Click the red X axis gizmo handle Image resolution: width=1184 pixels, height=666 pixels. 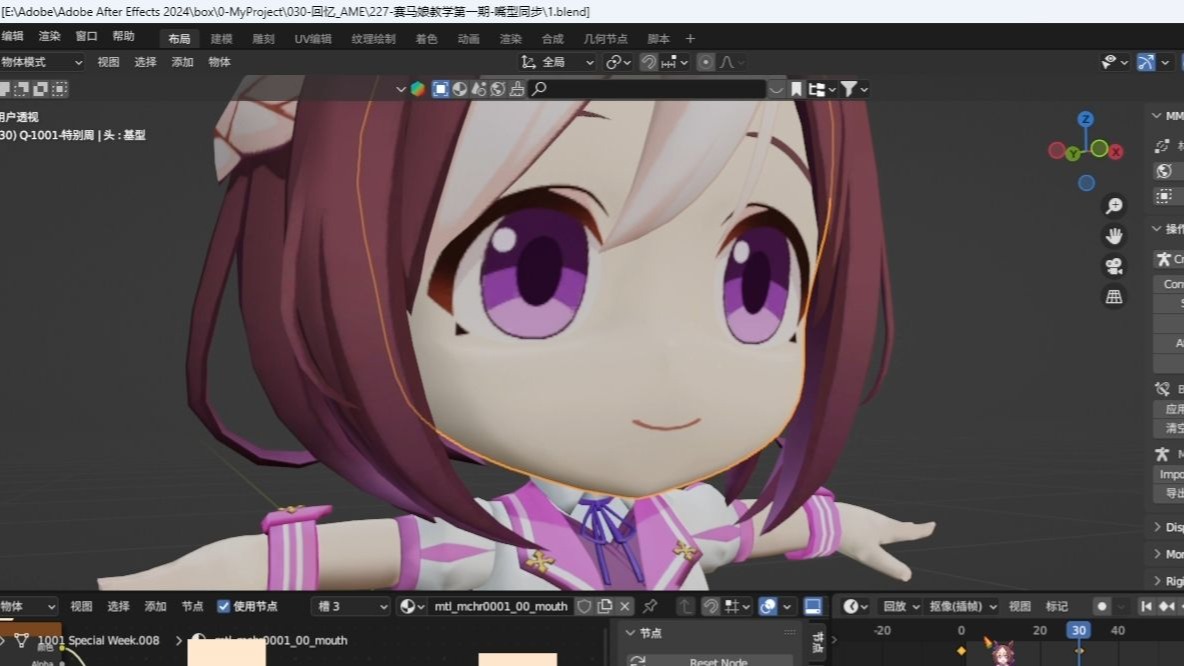point(1116,152)
